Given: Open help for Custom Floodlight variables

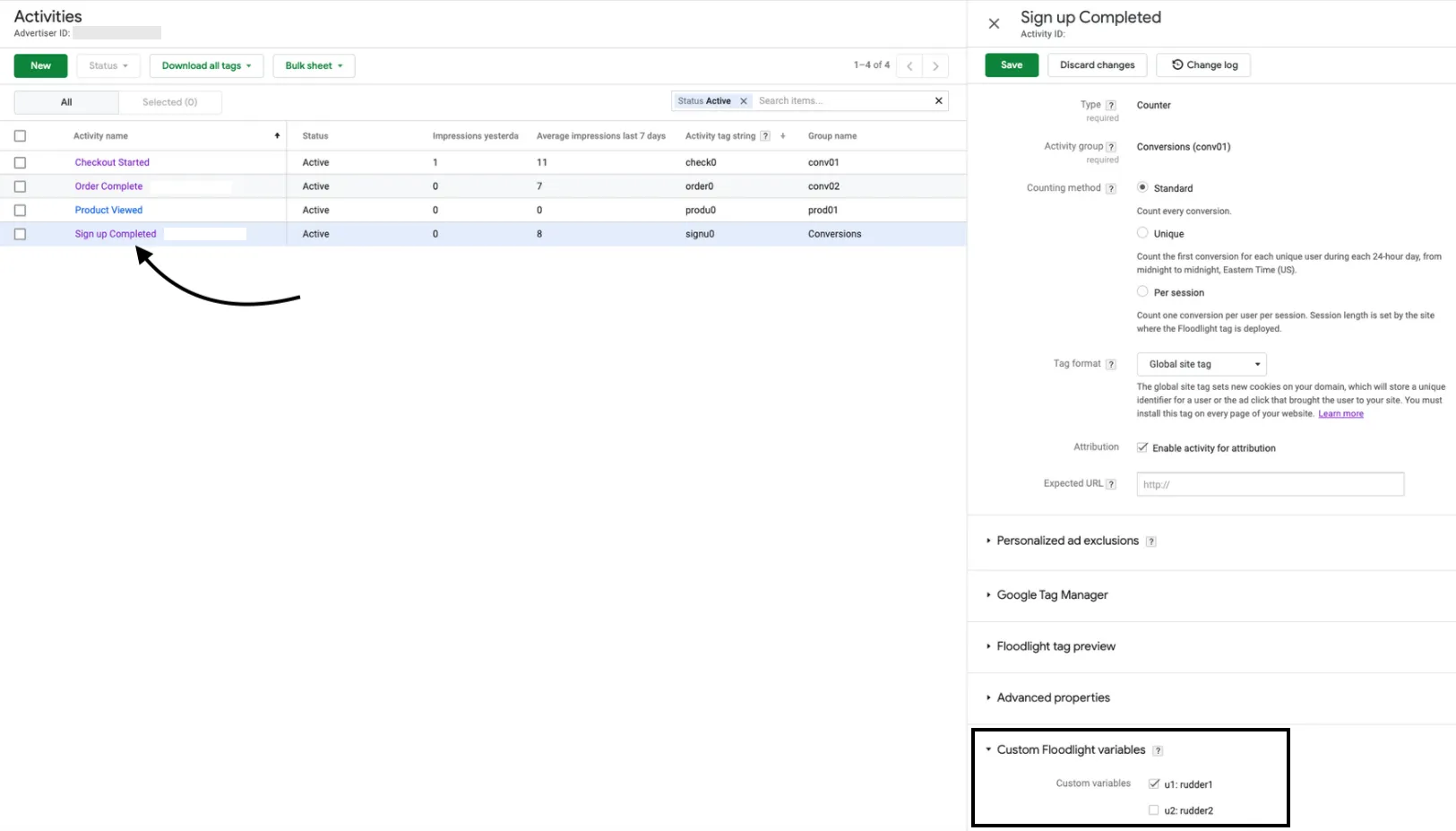Looking at the screenshot, I should (1158, 750).
